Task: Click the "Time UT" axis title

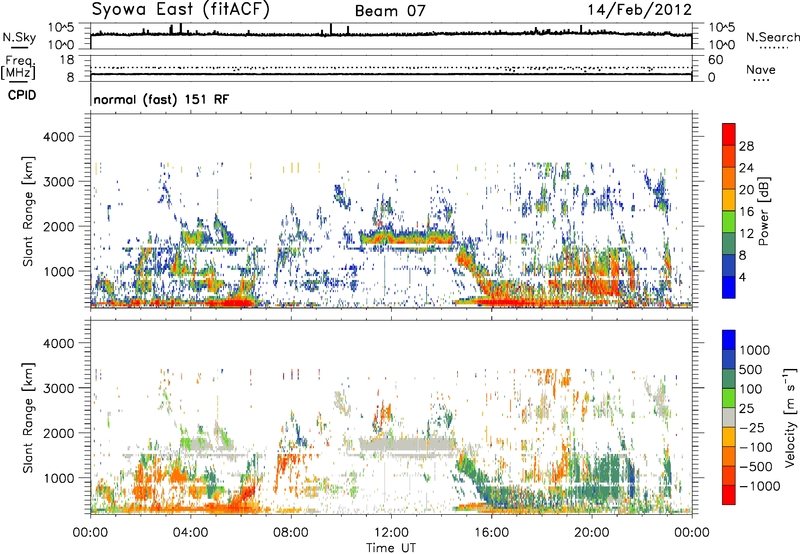Action: tap(391, 548)
